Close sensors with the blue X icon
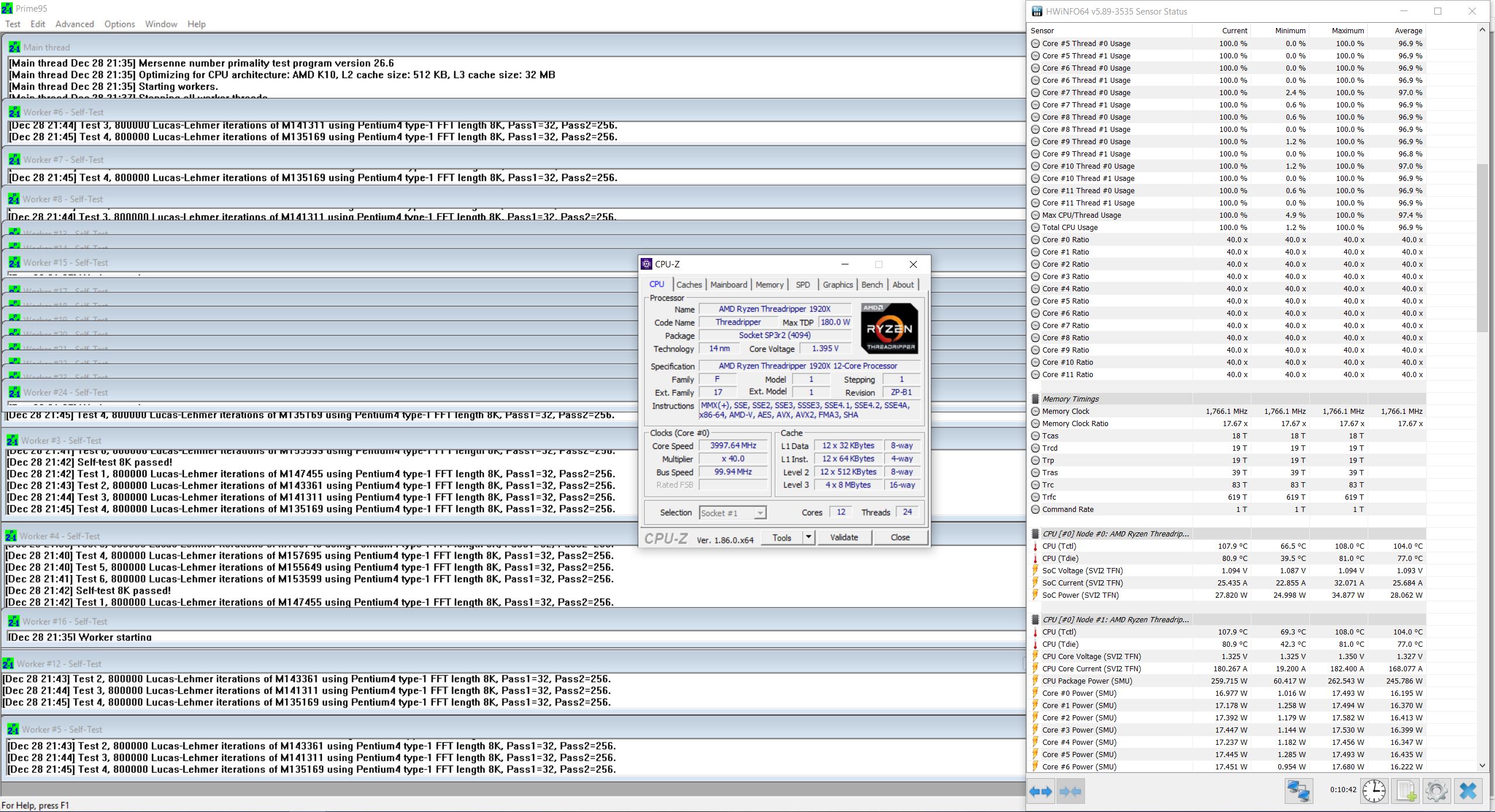Viewport: 1495px width, 812px height. point(1468,792)
